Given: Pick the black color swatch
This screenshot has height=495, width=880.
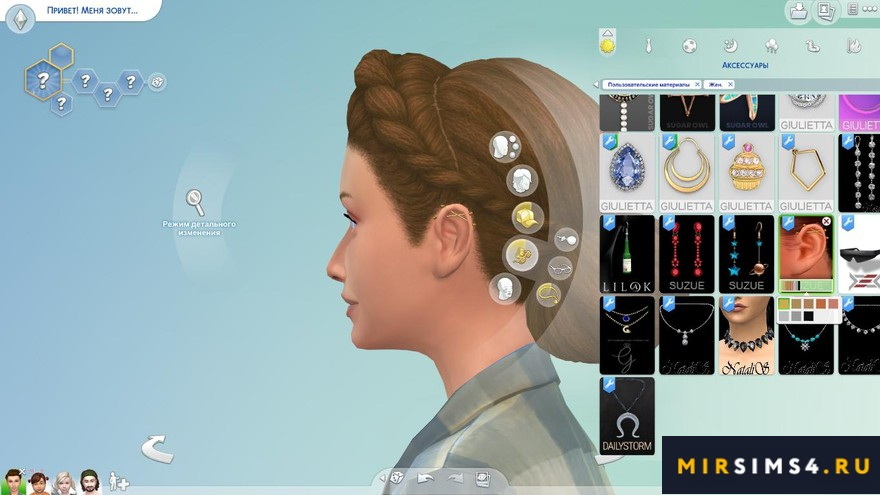Looking at the screenshot, I should 809,317.
